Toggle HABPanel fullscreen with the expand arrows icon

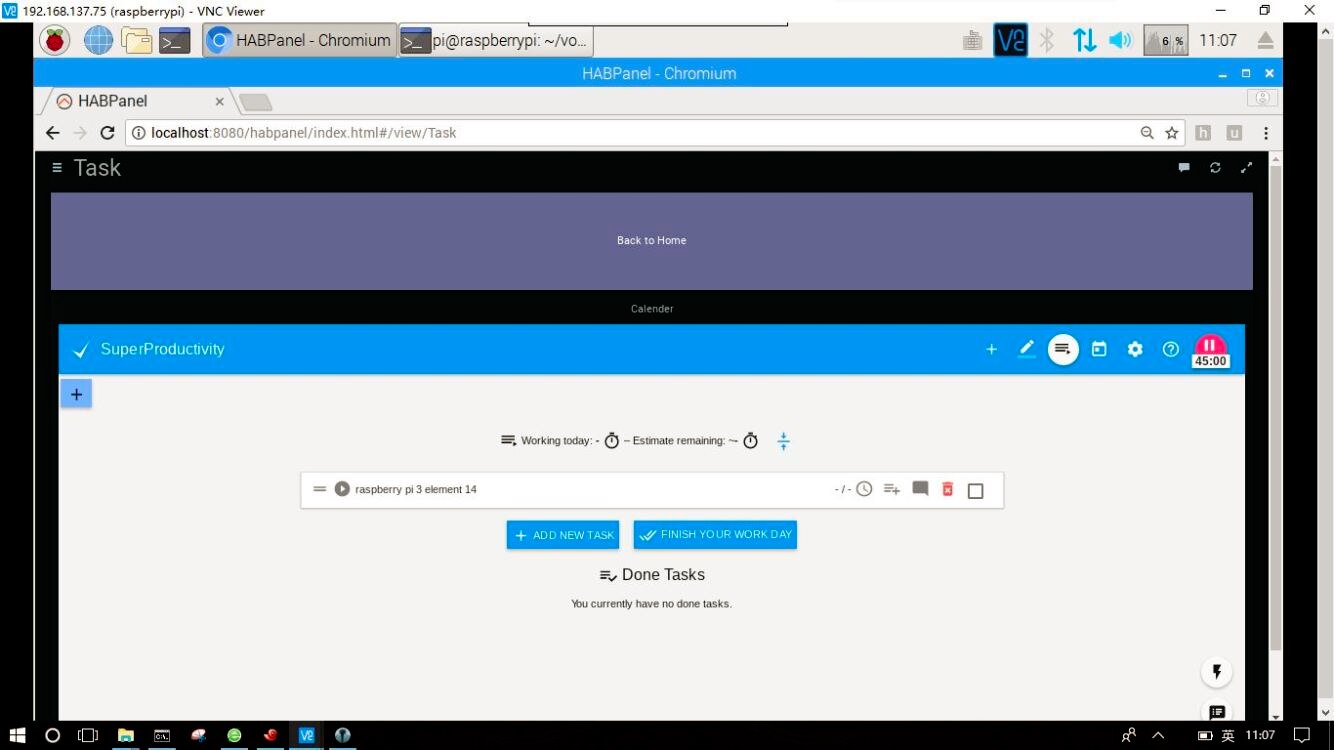click(1246, 168)
